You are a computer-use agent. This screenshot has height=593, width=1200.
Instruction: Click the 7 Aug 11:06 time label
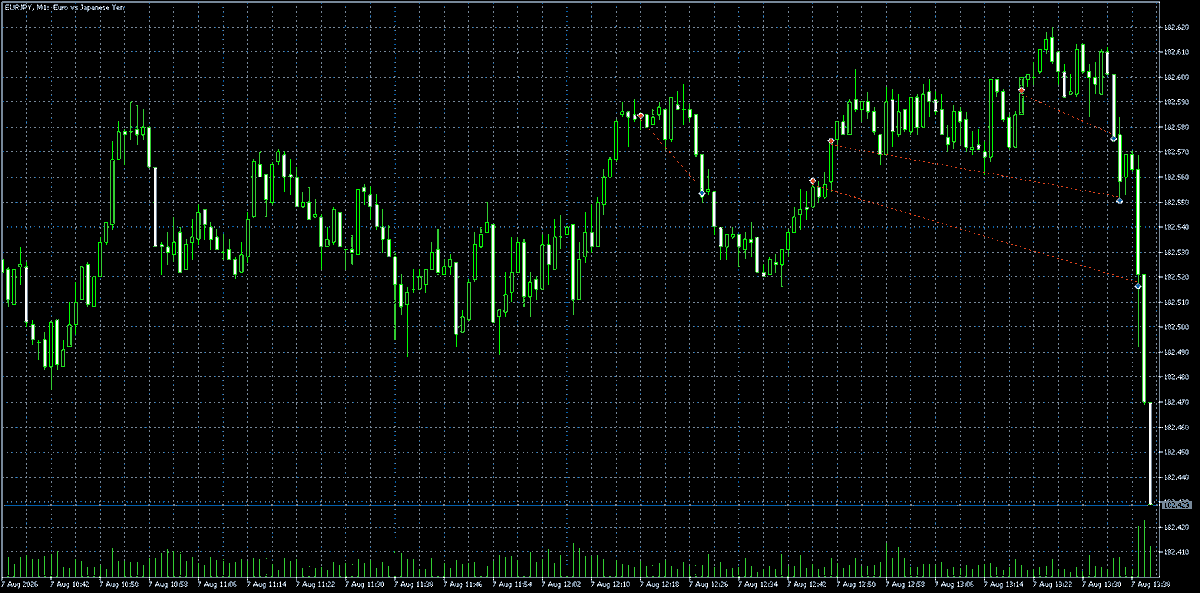[215, 584]
